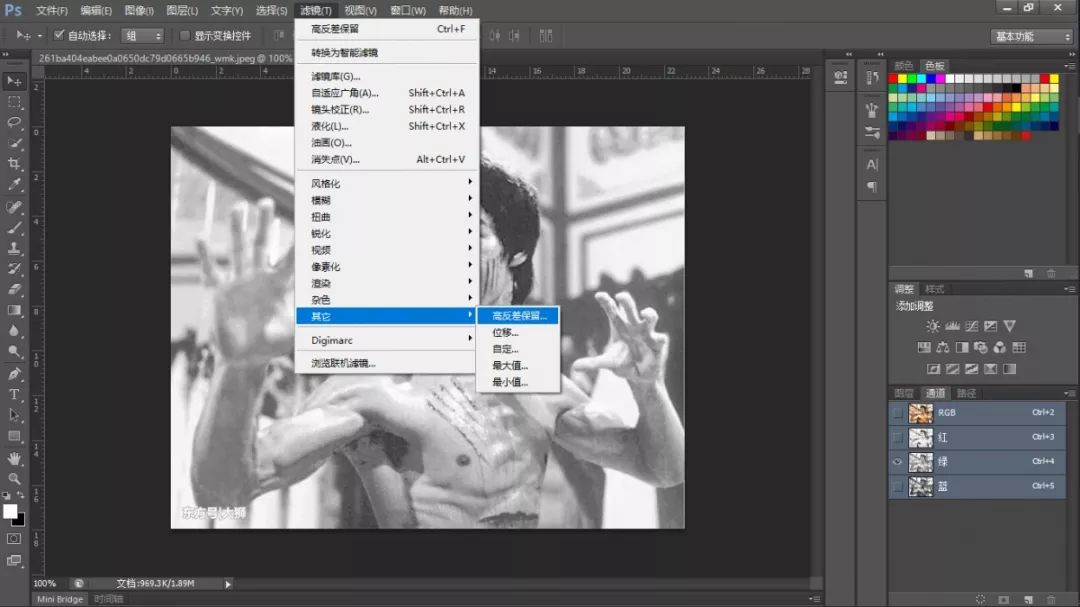Switch to the 样式 panel tab

[935, 289]
